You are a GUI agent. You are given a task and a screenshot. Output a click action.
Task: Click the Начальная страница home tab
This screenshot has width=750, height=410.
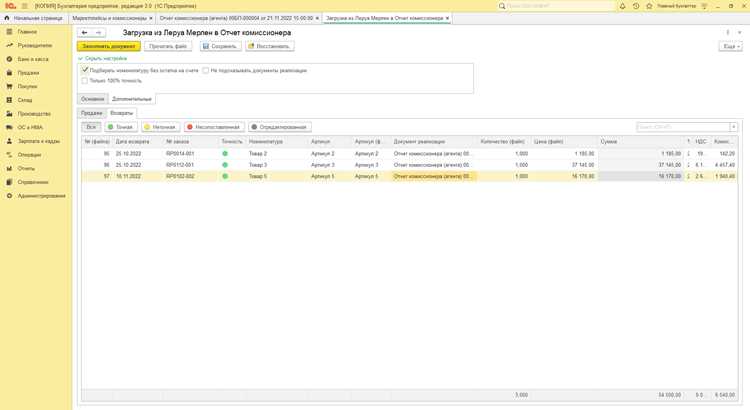(x=34, y=18)
